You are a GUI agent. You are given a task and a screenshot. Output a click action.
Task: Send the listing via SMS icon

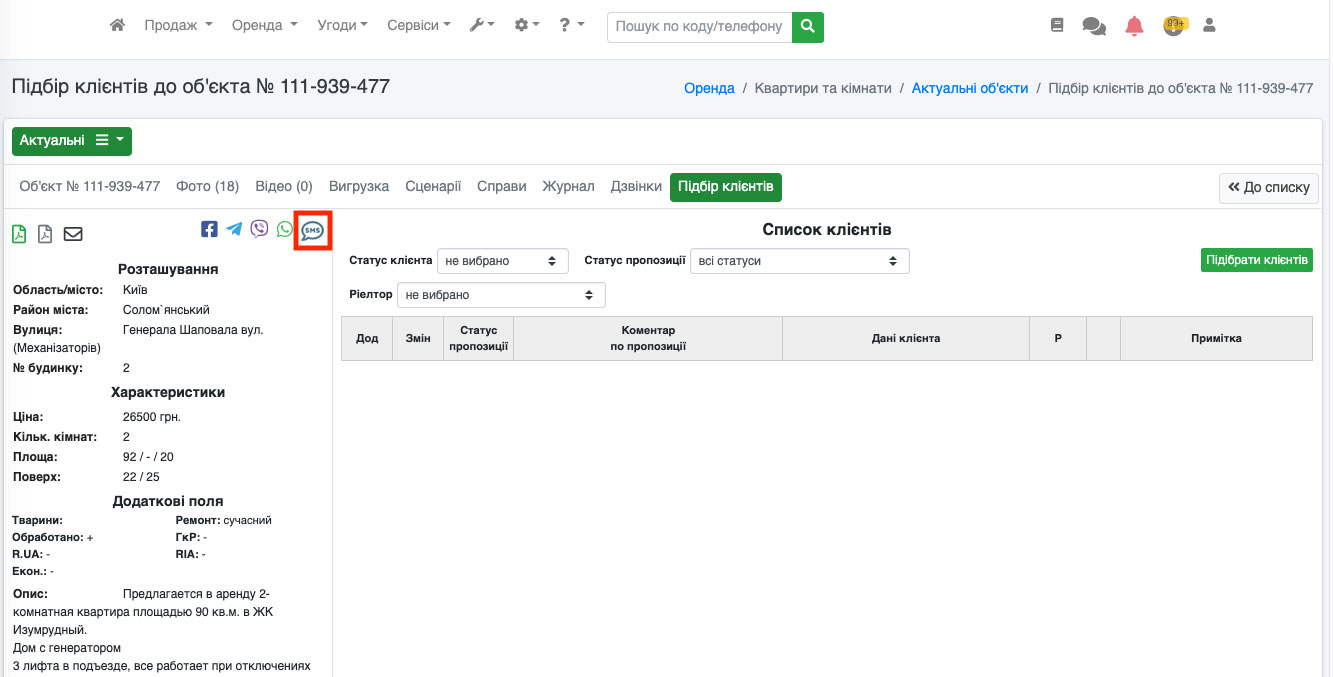313,230
